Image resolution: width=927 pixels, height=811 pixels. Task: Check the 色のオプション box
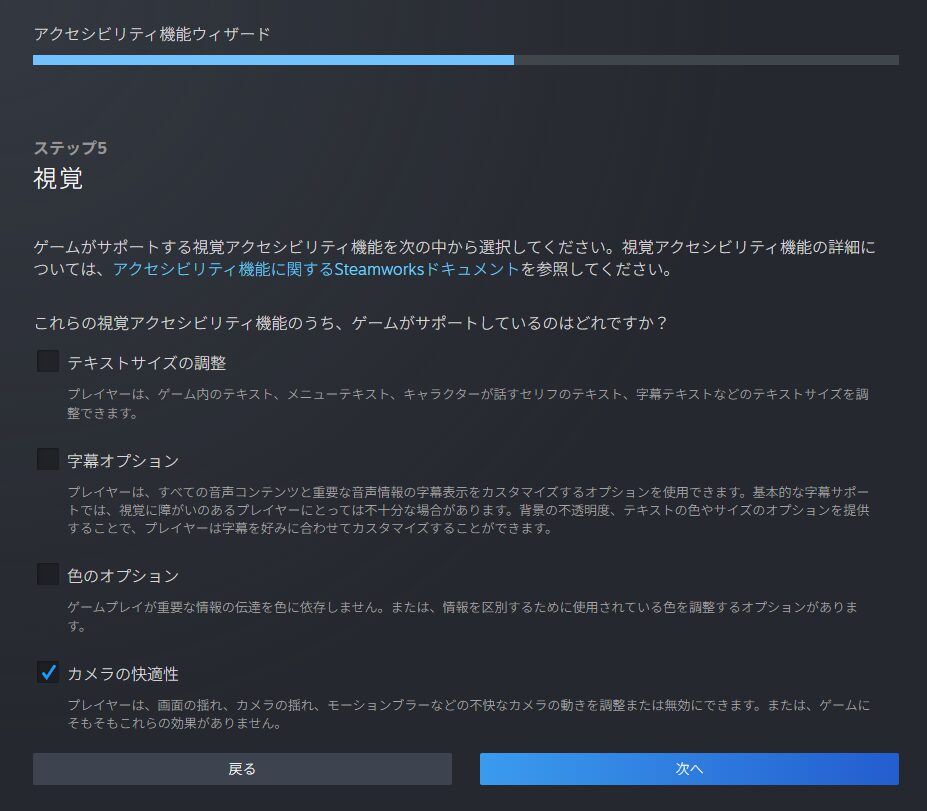coord(48,574)
